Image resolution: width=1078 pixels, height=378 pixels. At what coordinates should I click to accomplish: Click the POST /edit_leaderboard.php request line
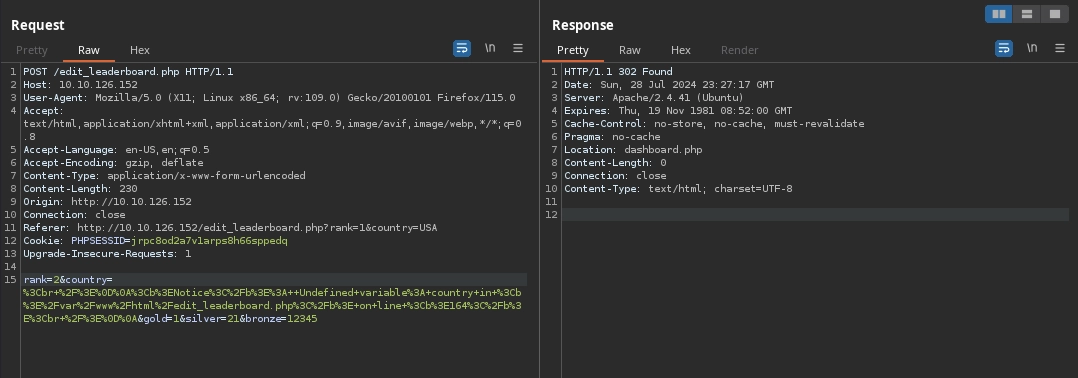[x=129, y=71]
